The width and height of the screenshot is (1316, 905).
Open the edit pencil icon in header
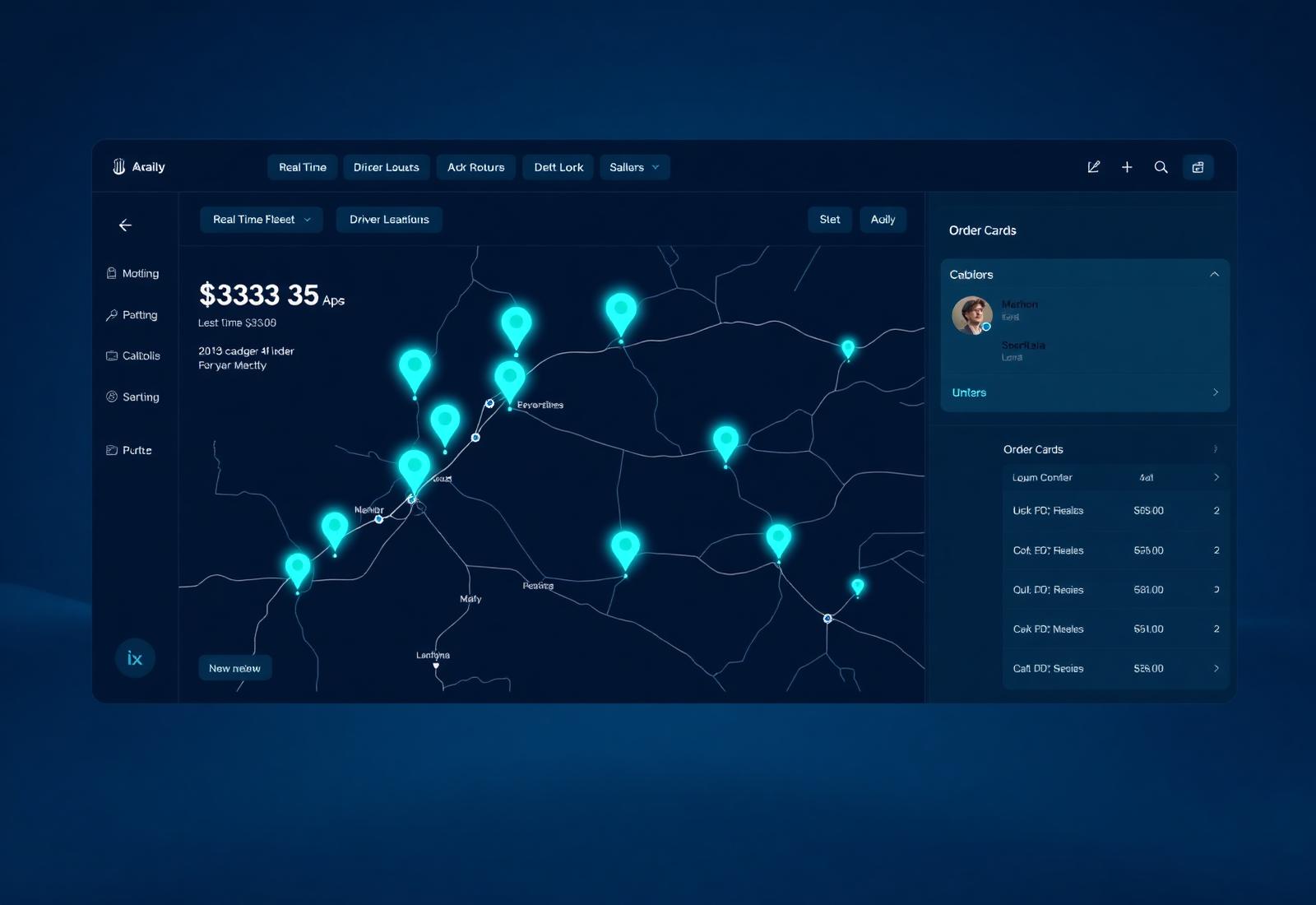(x=1093, y=167)
